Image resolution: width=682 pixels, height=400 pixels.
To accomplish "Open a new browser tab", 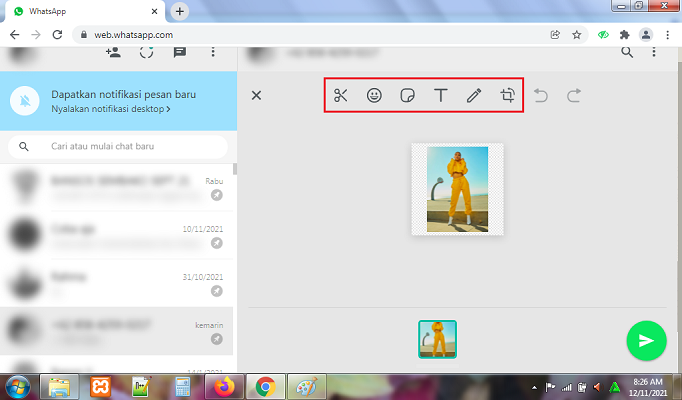I will 180,11.
